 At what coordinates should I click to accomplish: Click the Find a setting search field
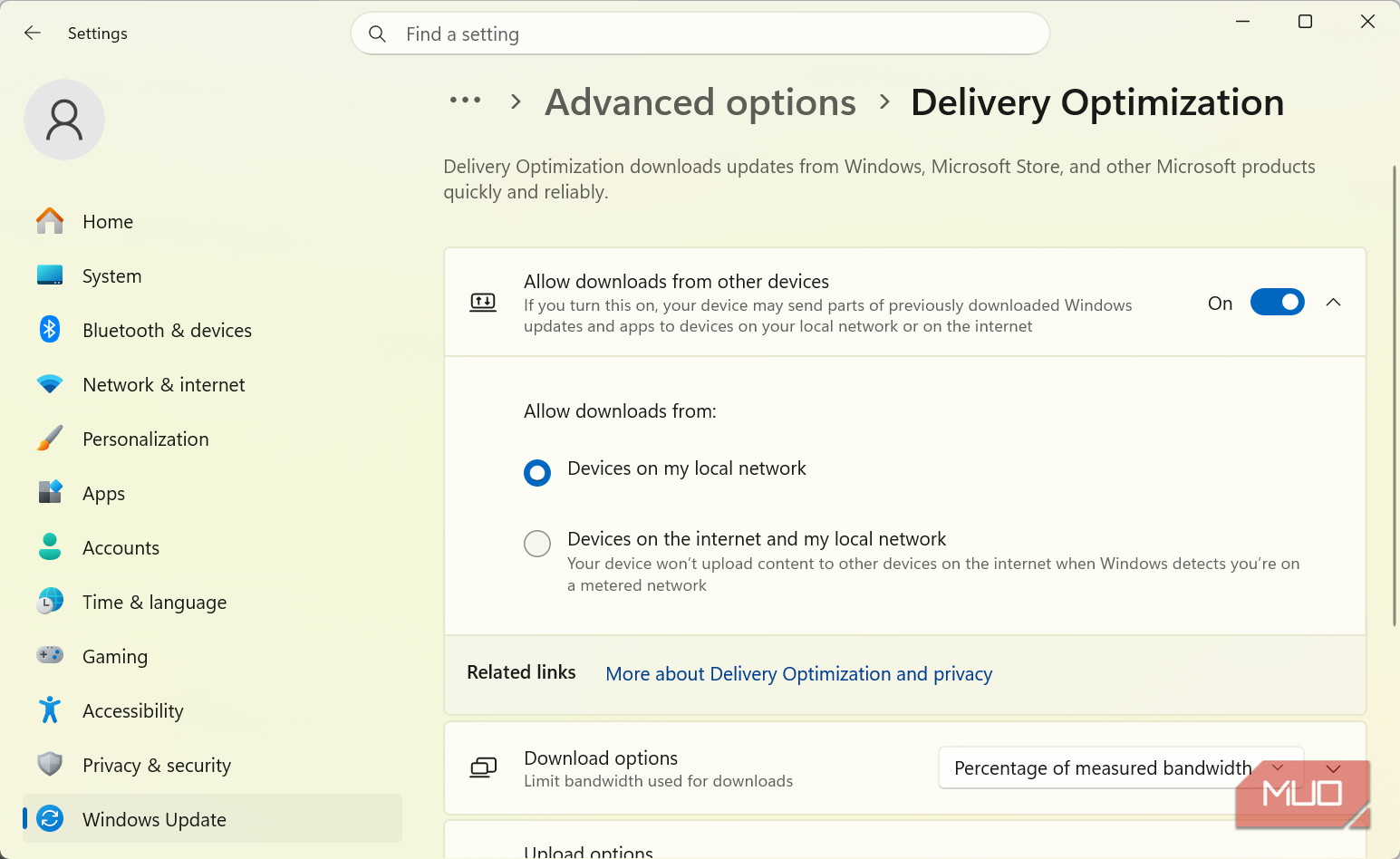point(700,34)
